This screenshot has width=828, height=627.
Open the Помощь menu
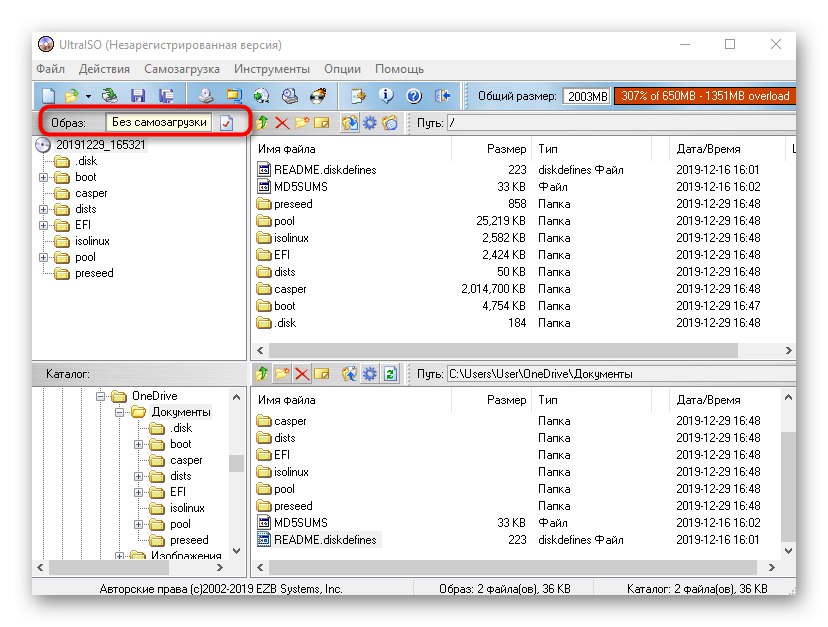(399, 69)
